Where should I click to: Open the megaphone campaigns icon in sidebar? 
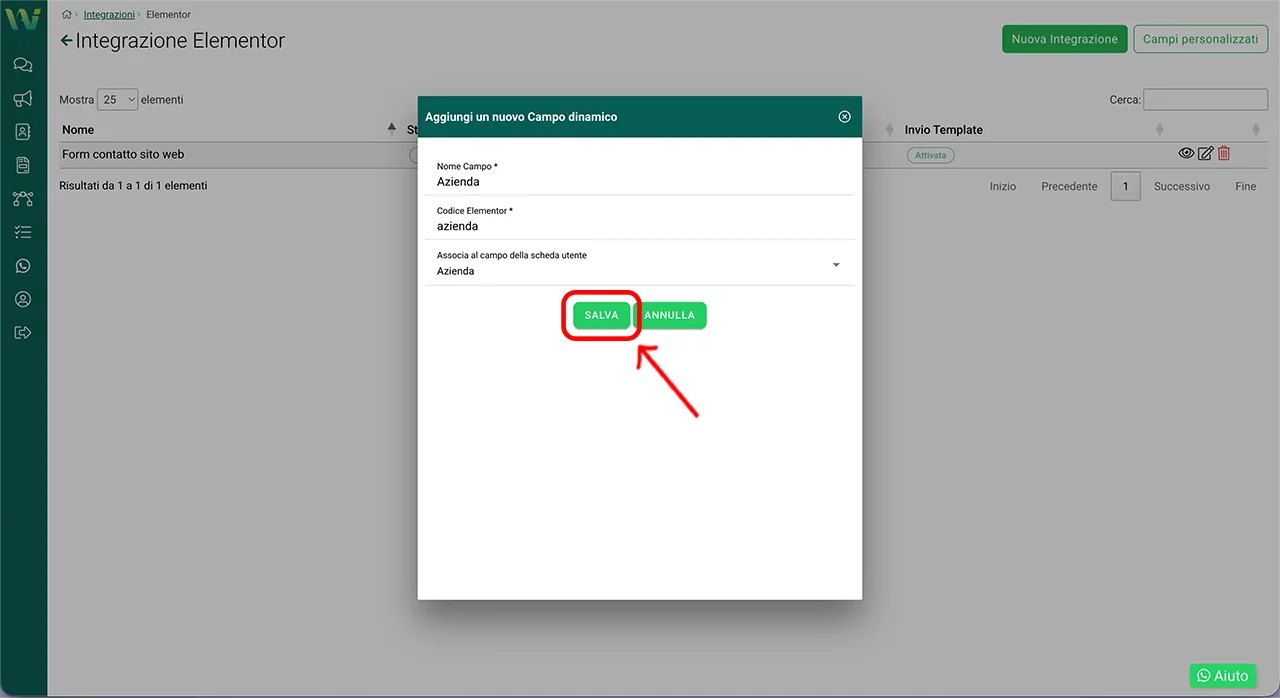[x=23, y=98]
